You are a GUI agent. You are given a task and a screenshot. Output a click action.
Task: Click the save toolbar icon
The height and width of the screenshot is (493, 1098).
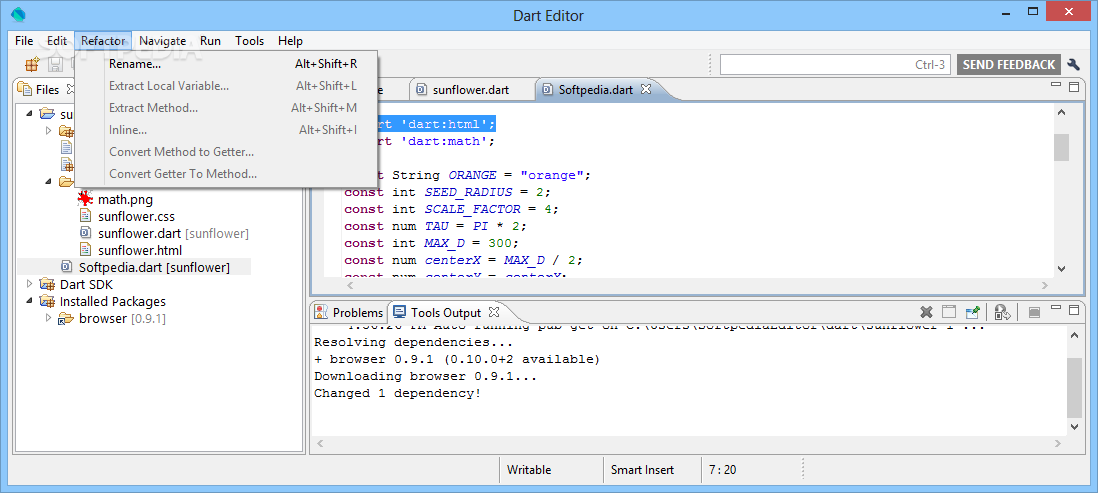(55, 64)
